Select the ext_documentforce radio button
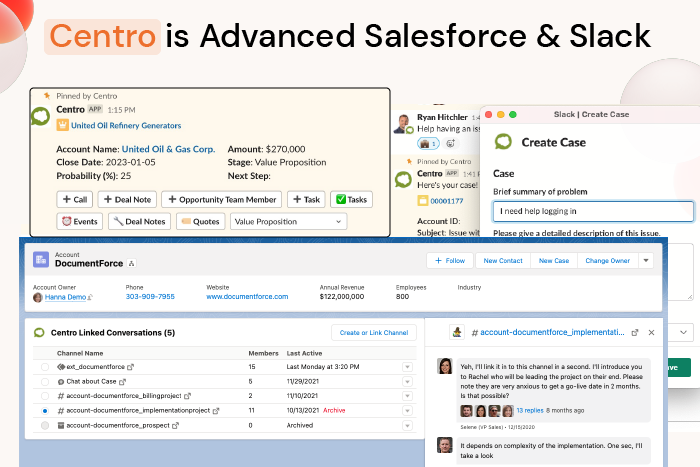 pos(45,367)
